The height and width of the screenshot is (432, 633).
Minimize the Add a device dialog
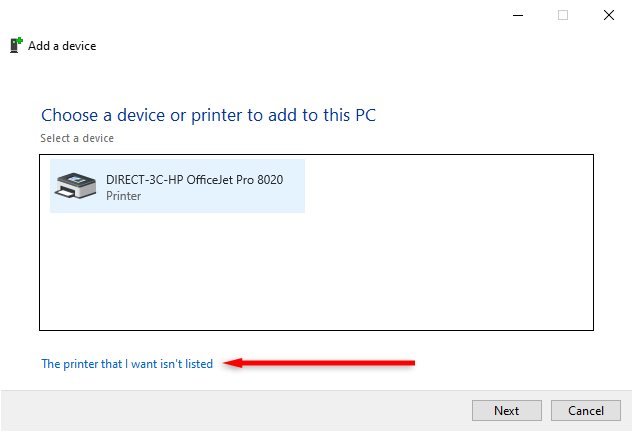click(518, 15)
